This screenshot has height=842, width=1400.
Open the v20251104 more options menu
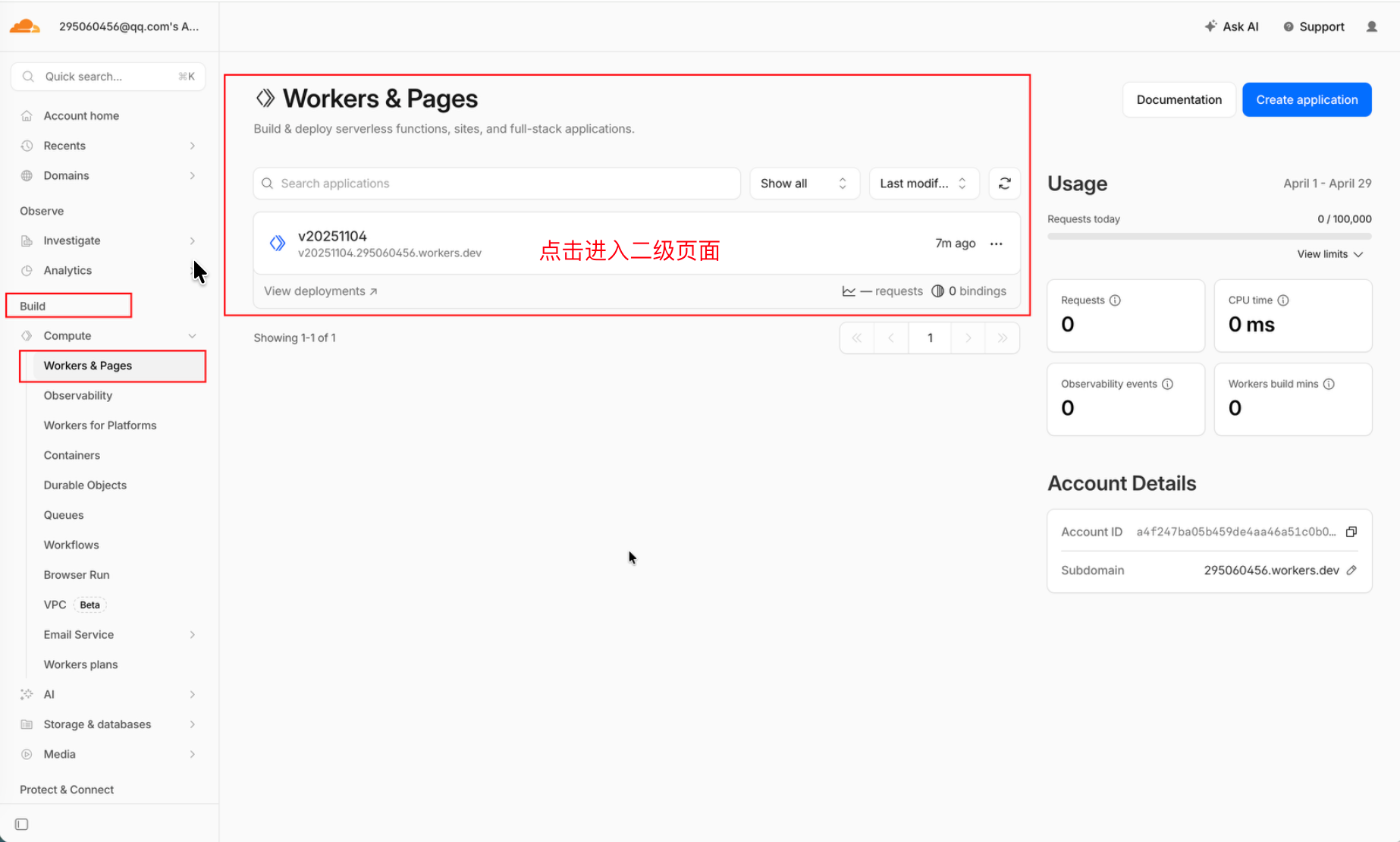tap(996, 243)
